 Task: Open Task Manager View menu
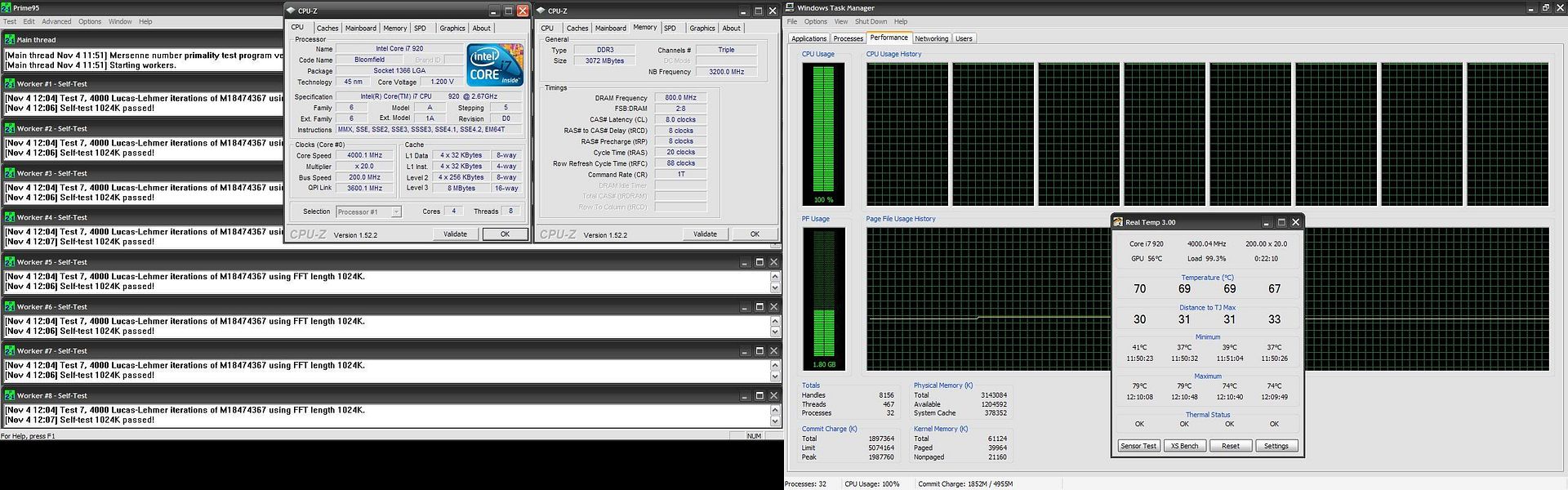[841, 21]
